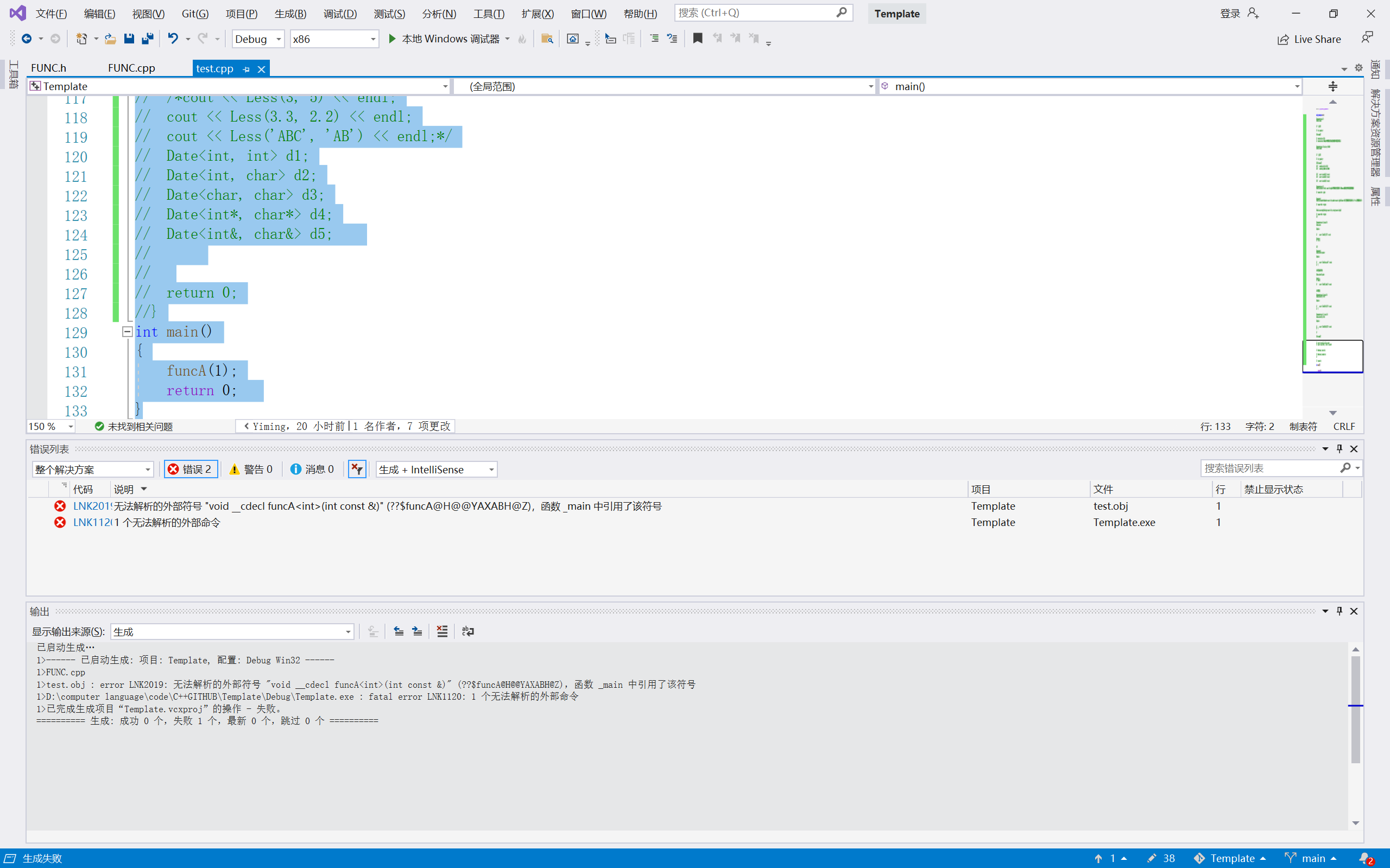
Task: Open the File menu
Action: click(x=51, y=13)
